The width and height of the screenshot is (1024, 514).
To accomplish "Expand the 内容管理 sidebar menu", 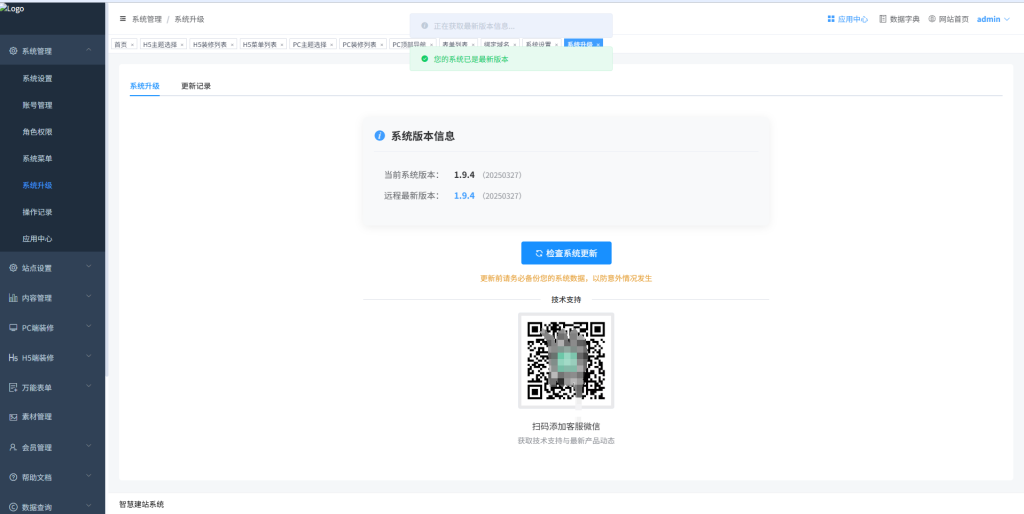I will (52, 298).
